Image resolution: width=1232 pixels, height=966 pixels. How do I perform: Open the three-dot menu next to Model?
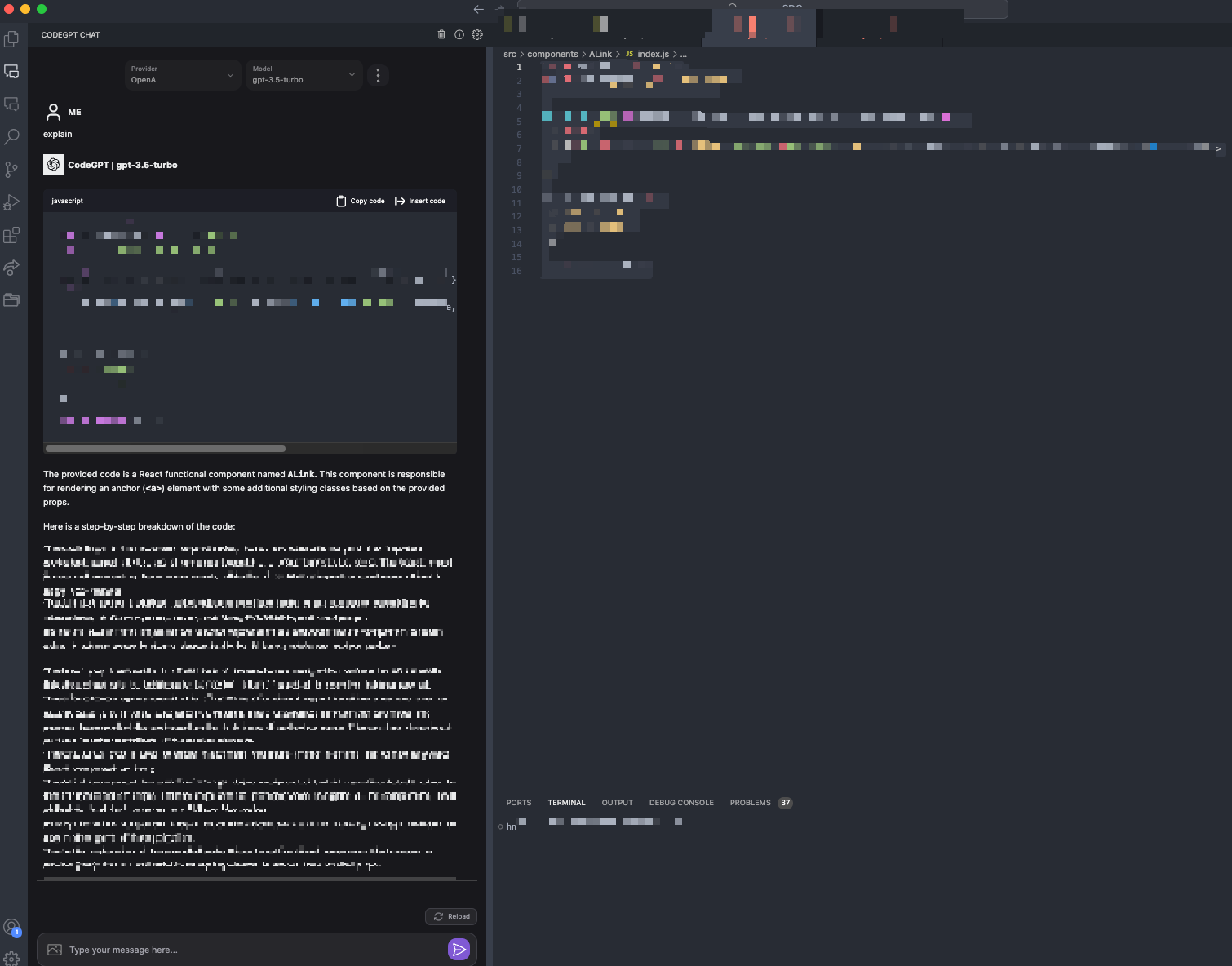point(378,75)
